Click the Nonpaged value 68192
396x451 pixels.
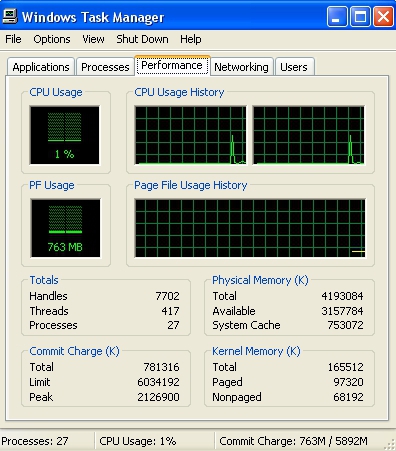[x=348, y=397]
